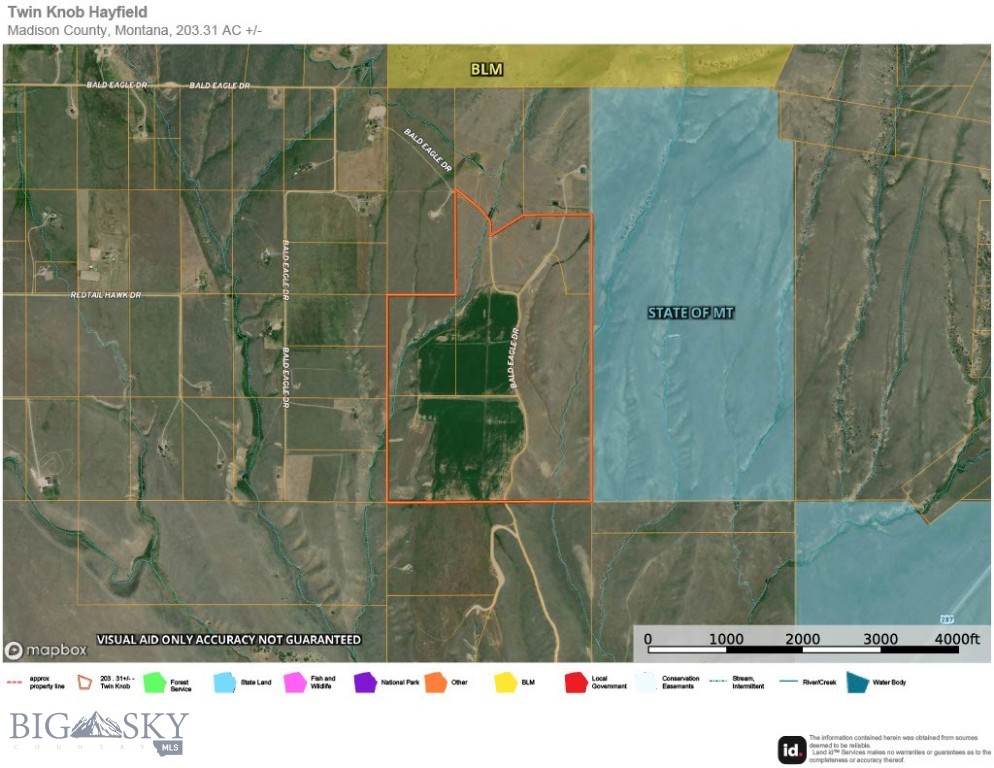Click the red Local Government legend swatch
This screenshot has width=994, height=768.
pyautogui.click(x=575, y=683)
